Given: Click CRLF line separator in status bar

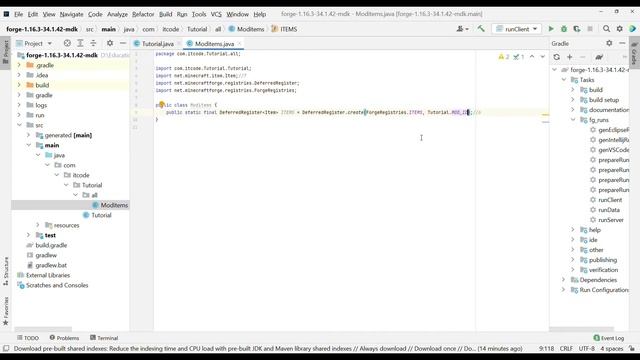Looking at the screenshot, I should click(566, 349).
